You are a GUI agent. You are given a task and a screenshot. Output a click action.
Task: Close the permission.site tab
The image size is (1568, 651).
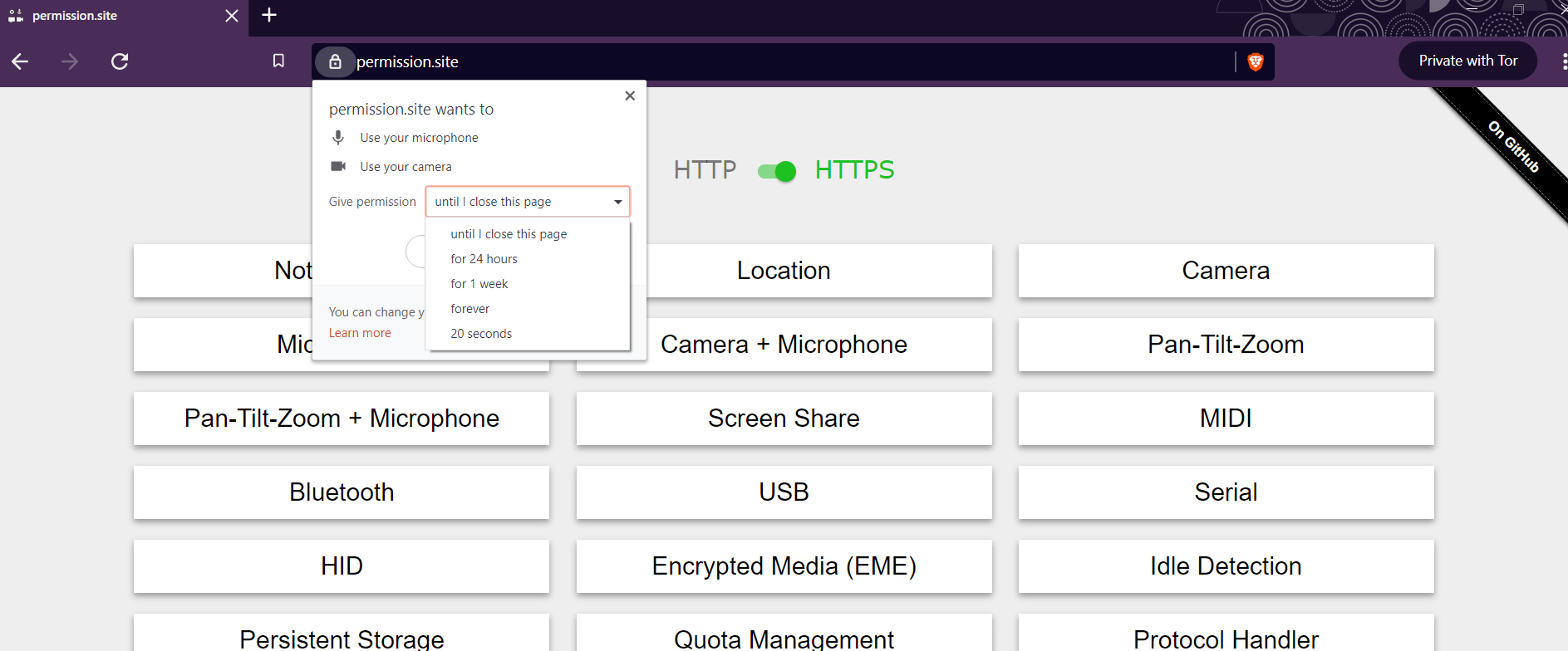tap(232, 16)
